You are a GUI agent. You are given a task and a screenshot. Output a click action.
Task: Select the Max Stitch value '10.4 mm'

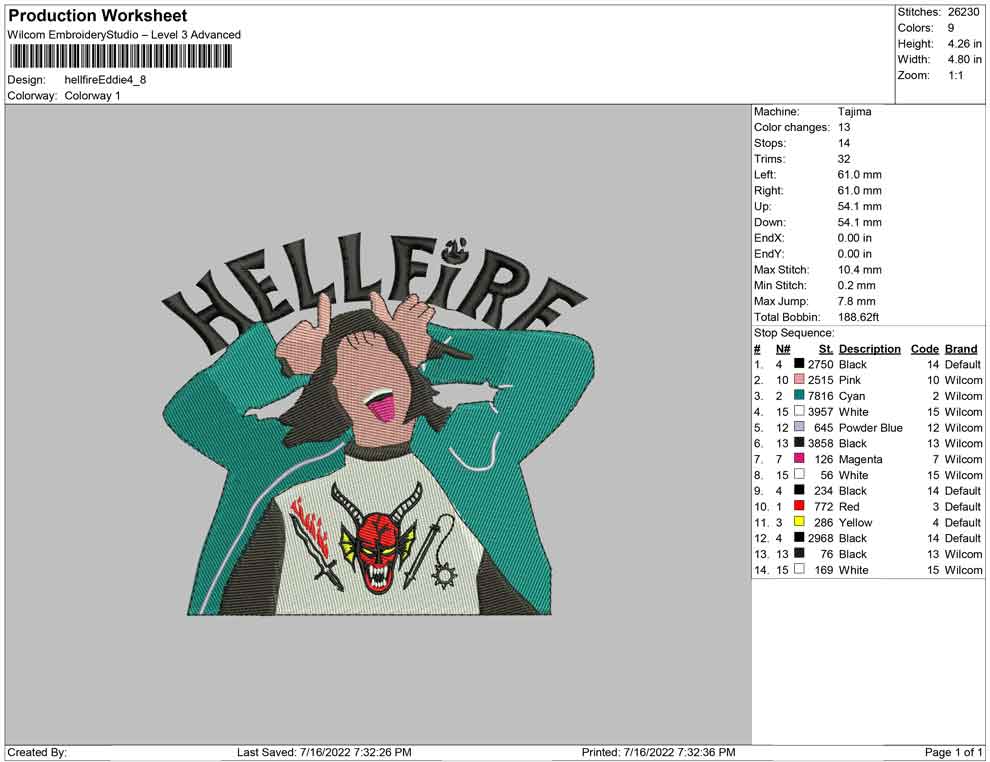click(859, 270)
